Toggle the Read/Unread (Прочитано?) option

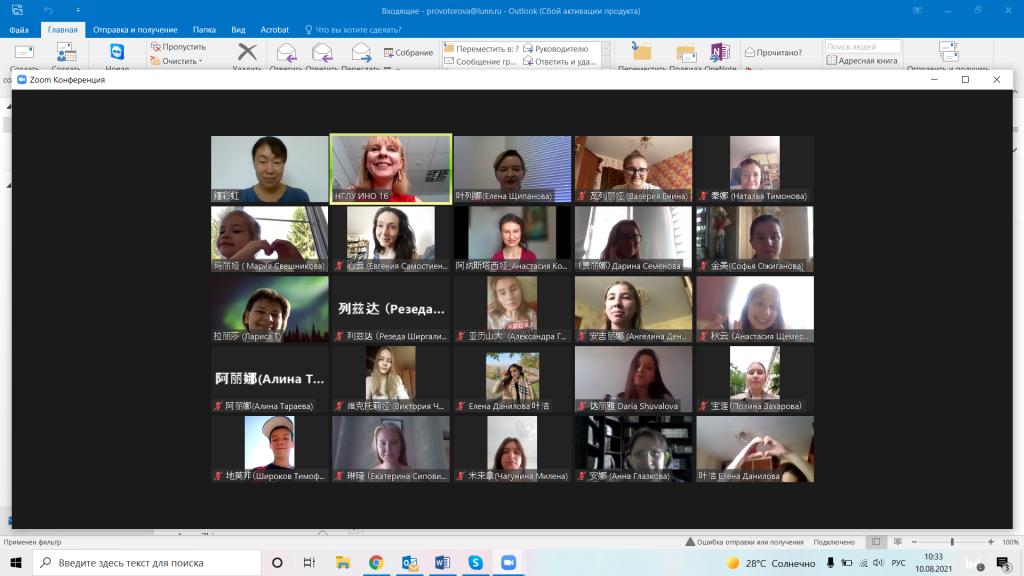773,52
